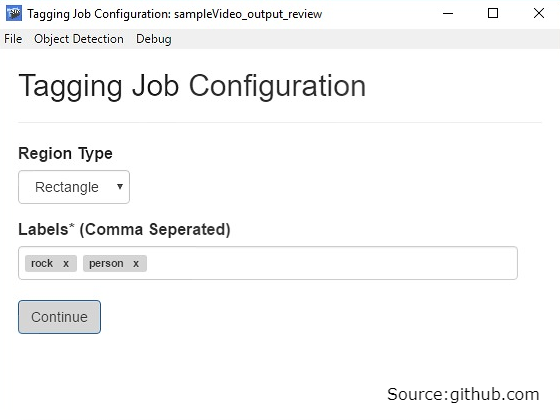
Task: Click the Continue button
Action: [x=60, y=317]
